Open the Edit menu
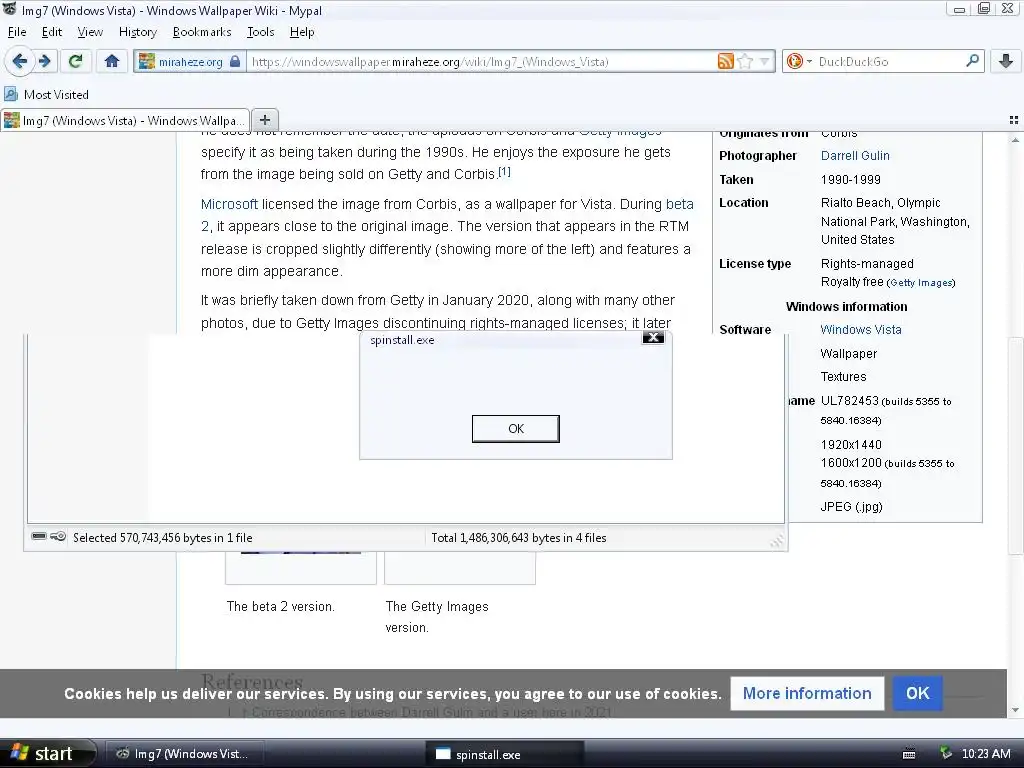The width and height of the screenshot is (1024, 768). pos(52,32)
